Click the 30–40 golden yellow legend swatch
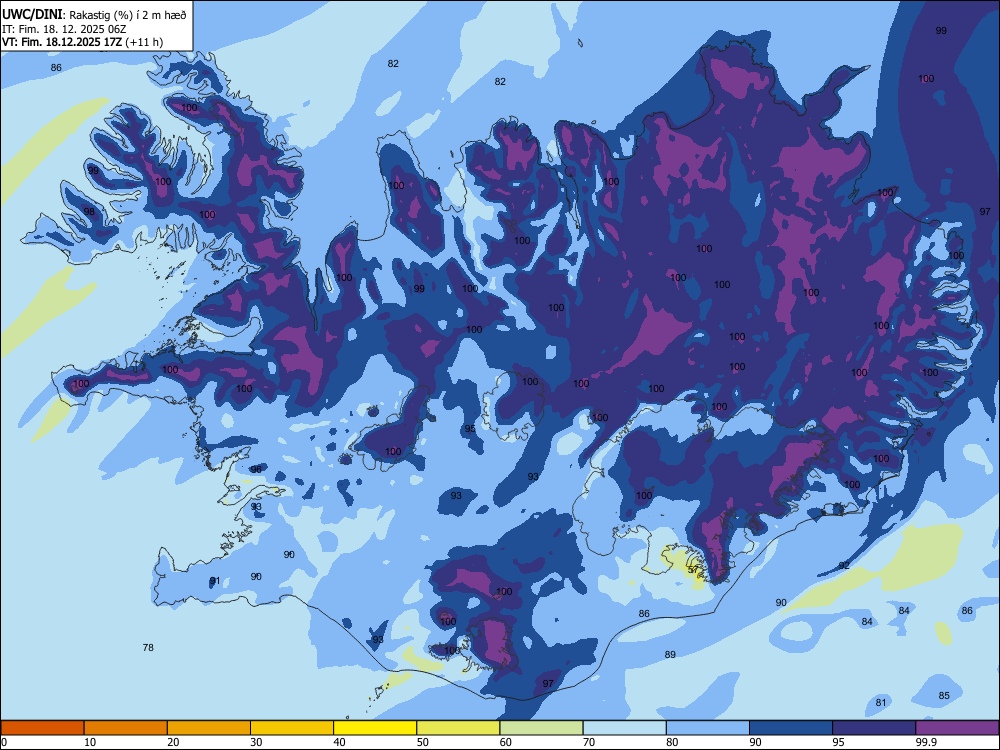This screenshot has height=750, width=1000. click(292, 728)
